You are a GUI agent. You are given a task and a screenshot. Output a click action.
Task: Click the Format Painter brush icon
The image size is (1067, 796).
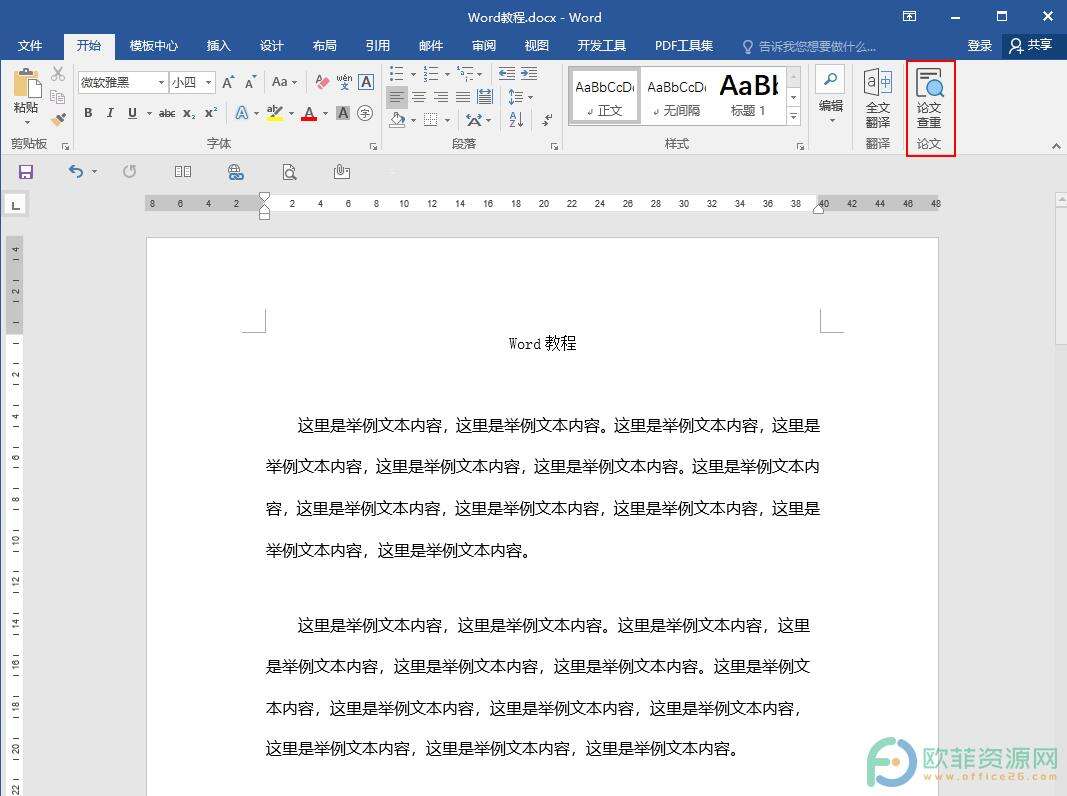pos(58,119)
